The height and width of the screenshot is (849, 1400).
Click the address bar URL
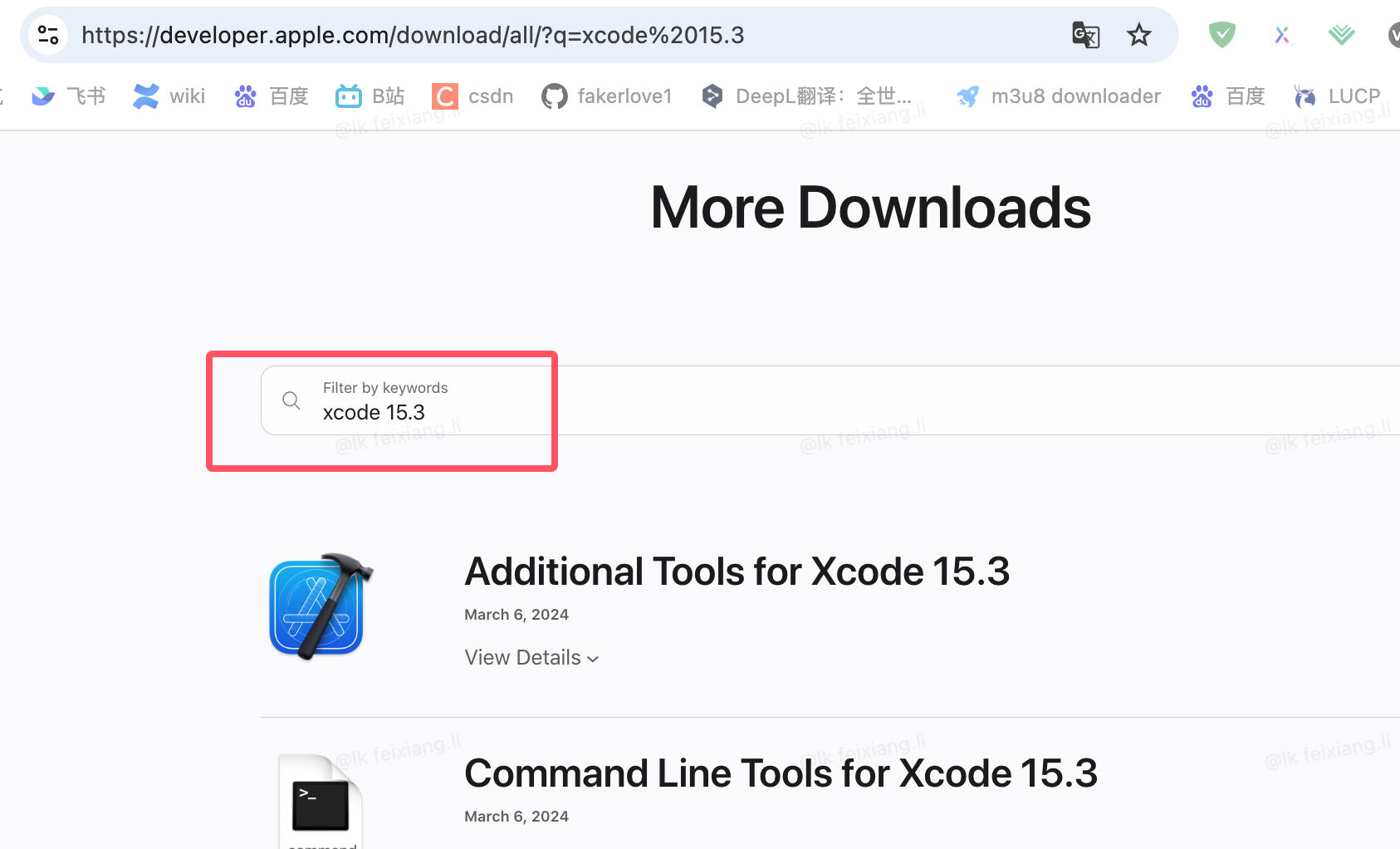coord(413,35)
